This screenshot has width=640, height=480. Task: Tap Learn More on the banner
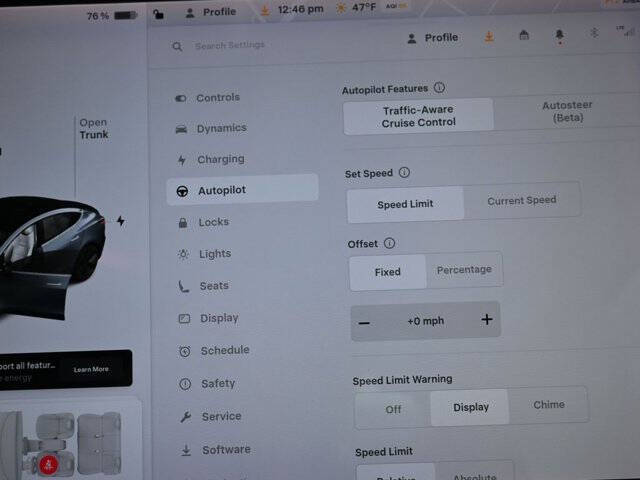click(x=91, y=369)
